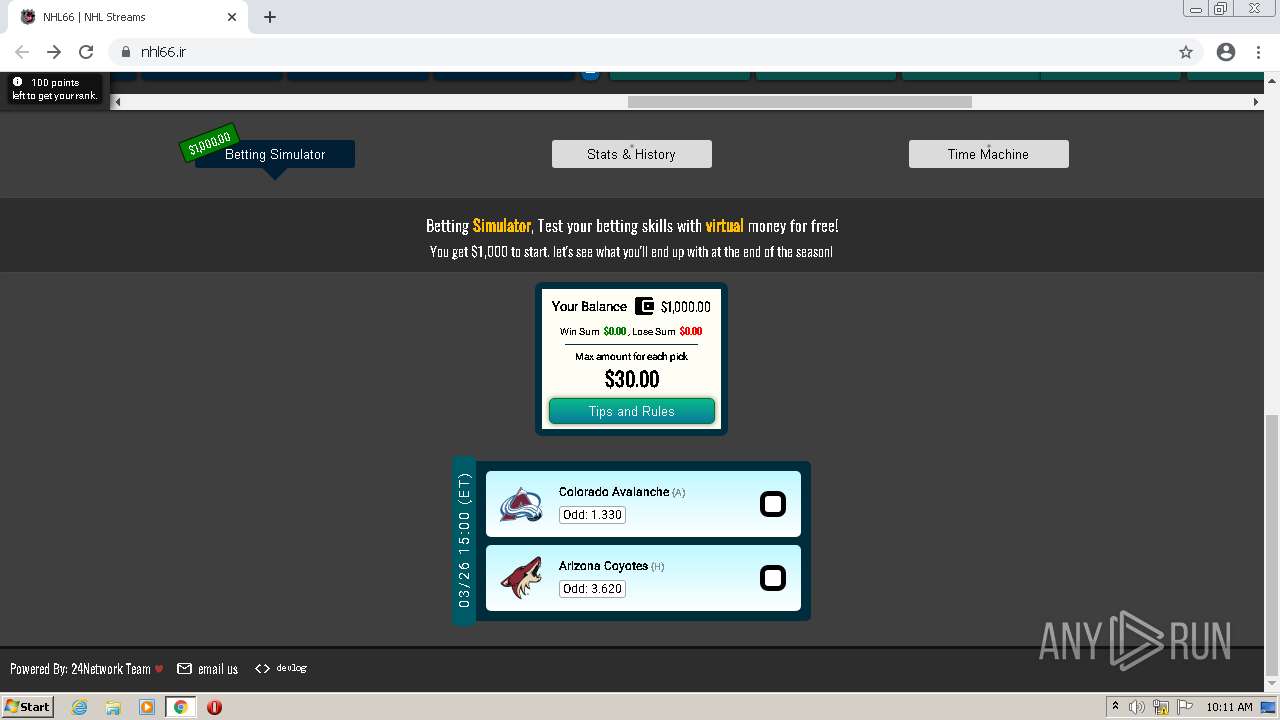Click the Colorado odd 1.330 label
The width and height of the screenshot is (1280, 720).
pyautogui.click(x=592, y=515)
